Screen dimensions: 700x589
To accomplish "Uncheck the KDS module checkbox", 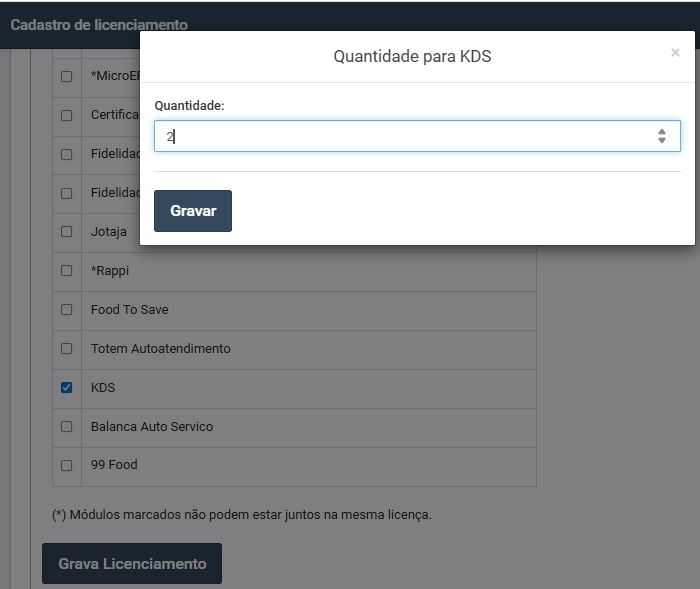I will 67,388.
